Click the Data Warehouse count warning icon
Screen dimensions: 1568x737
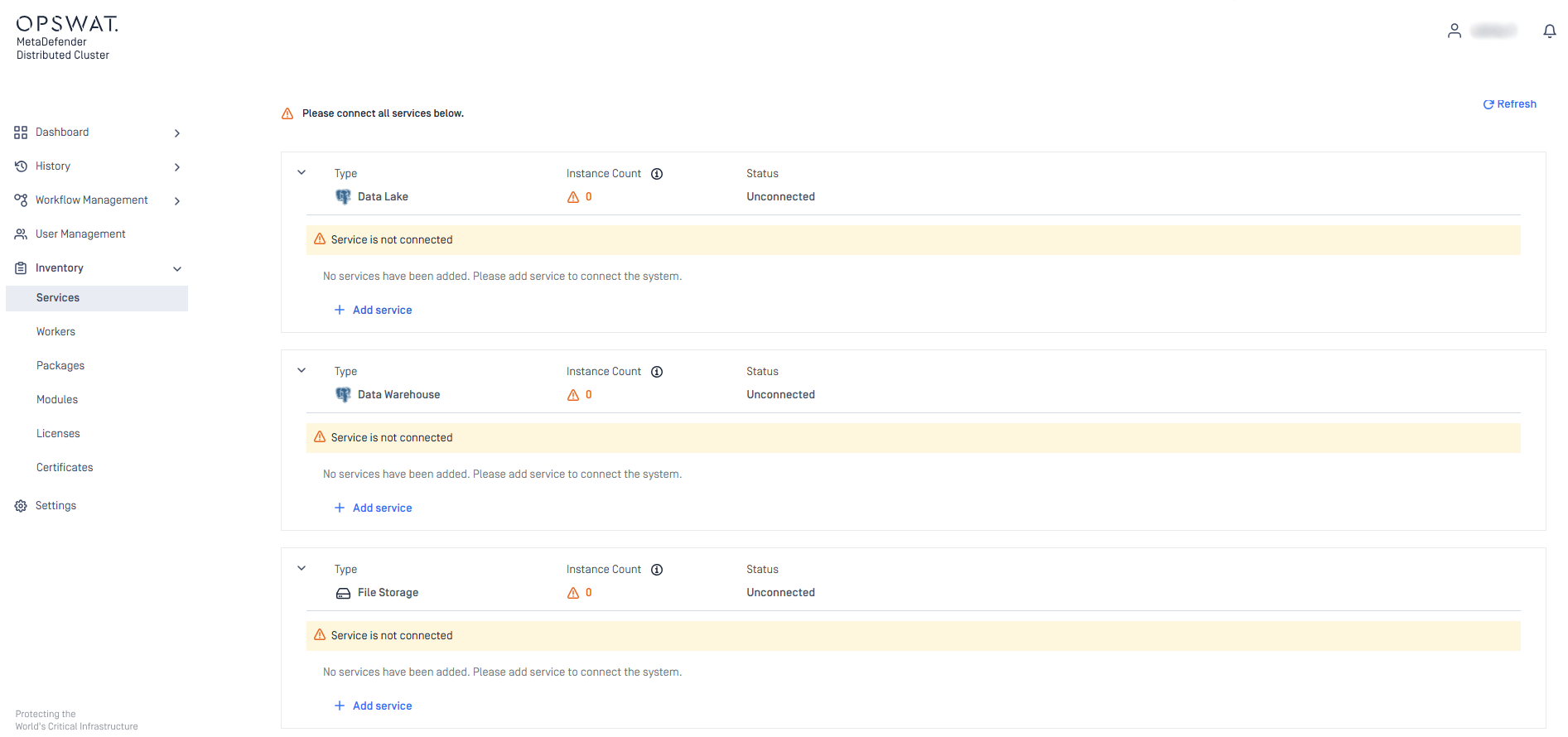[x=573, y=395]
